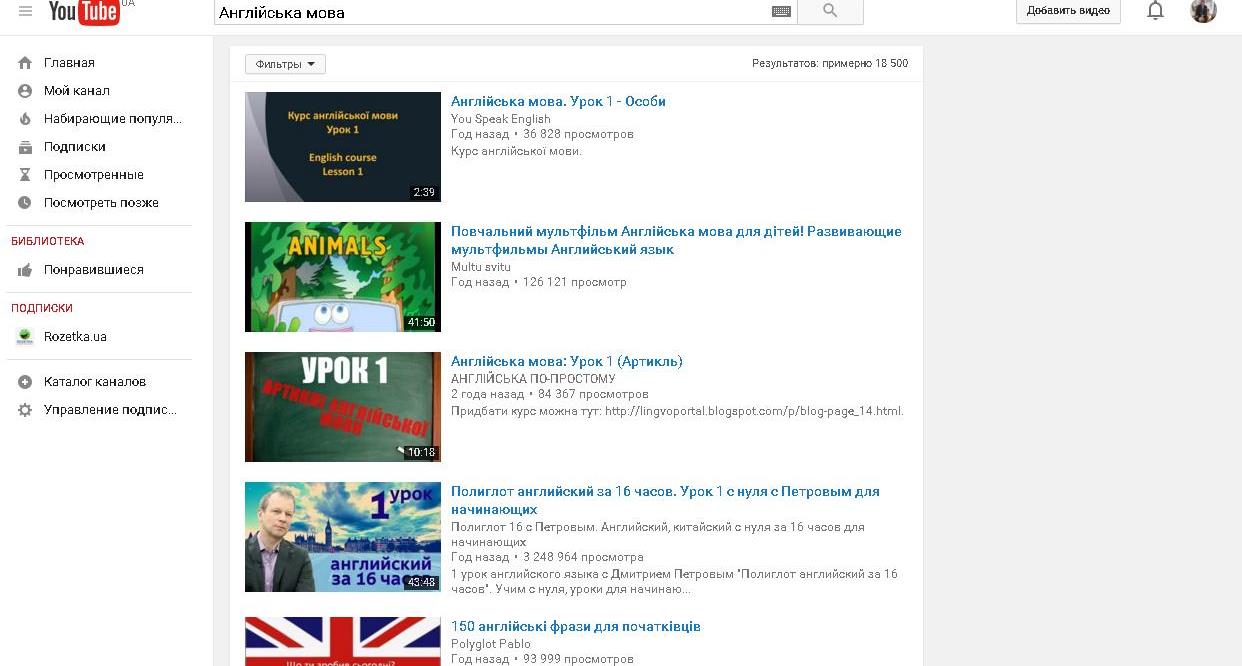Expand the Фильтры dropdown

(285, 64)
